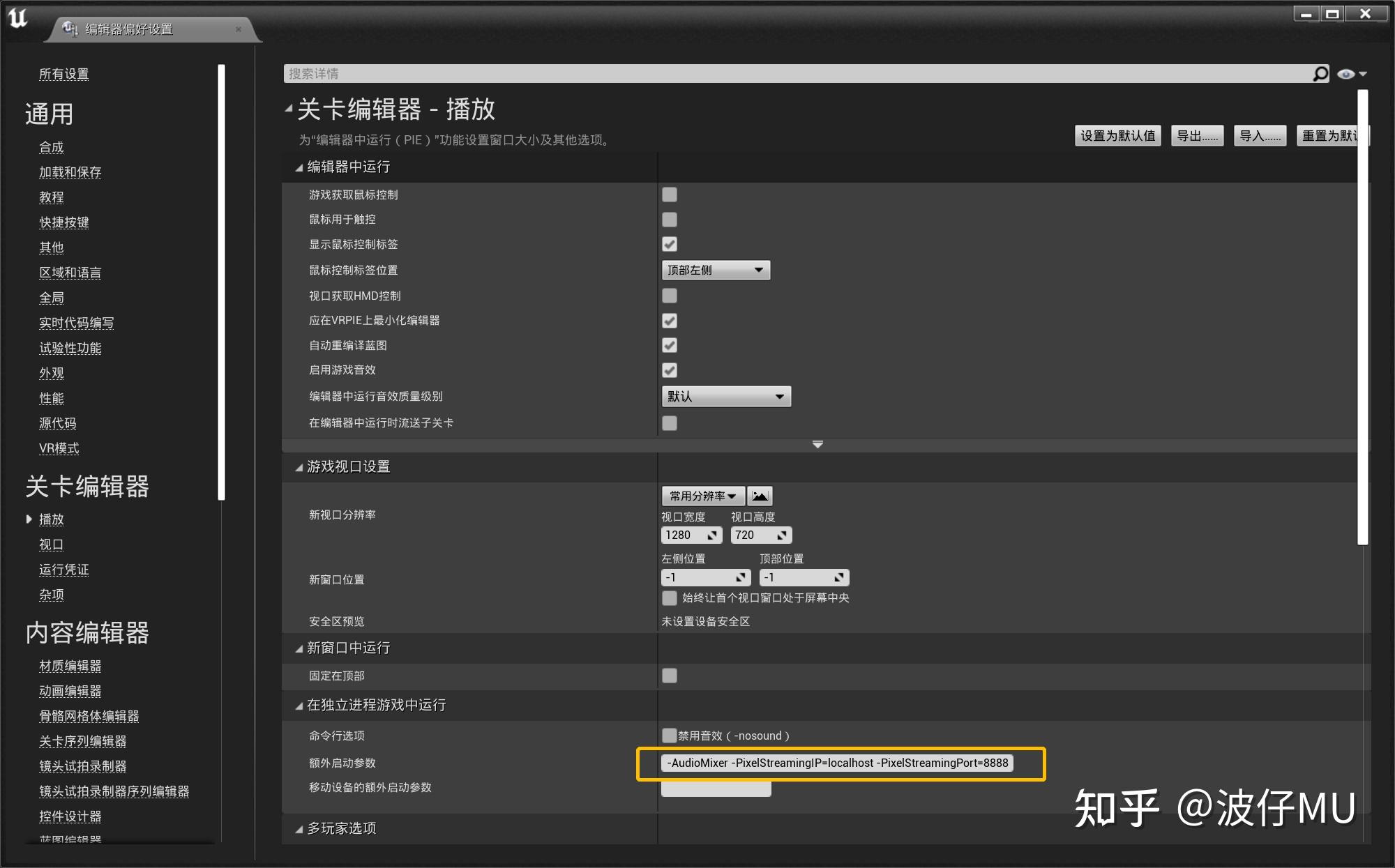1395x868 pixels.
Task: Open the 默认 audio quality dropdown
Action: [725, 396]
